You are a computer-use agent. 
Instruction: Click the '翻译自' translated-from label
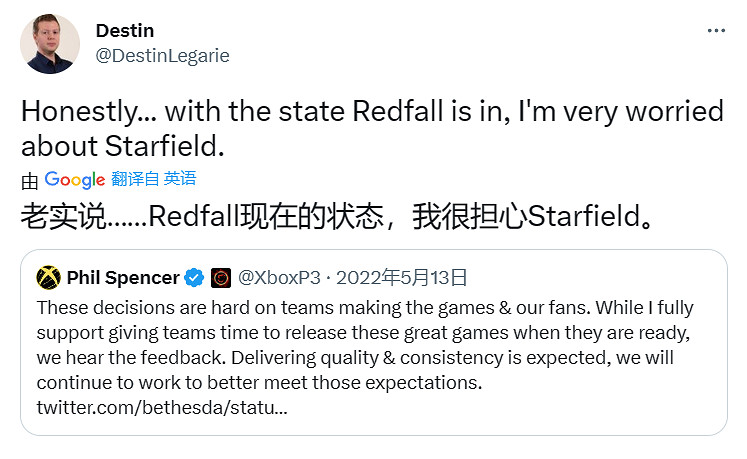tap(135, 180)
